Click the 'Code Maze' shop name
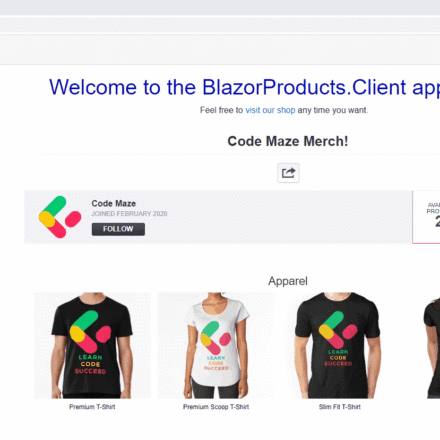Viewport: 440px width, 440px height. 114,203
